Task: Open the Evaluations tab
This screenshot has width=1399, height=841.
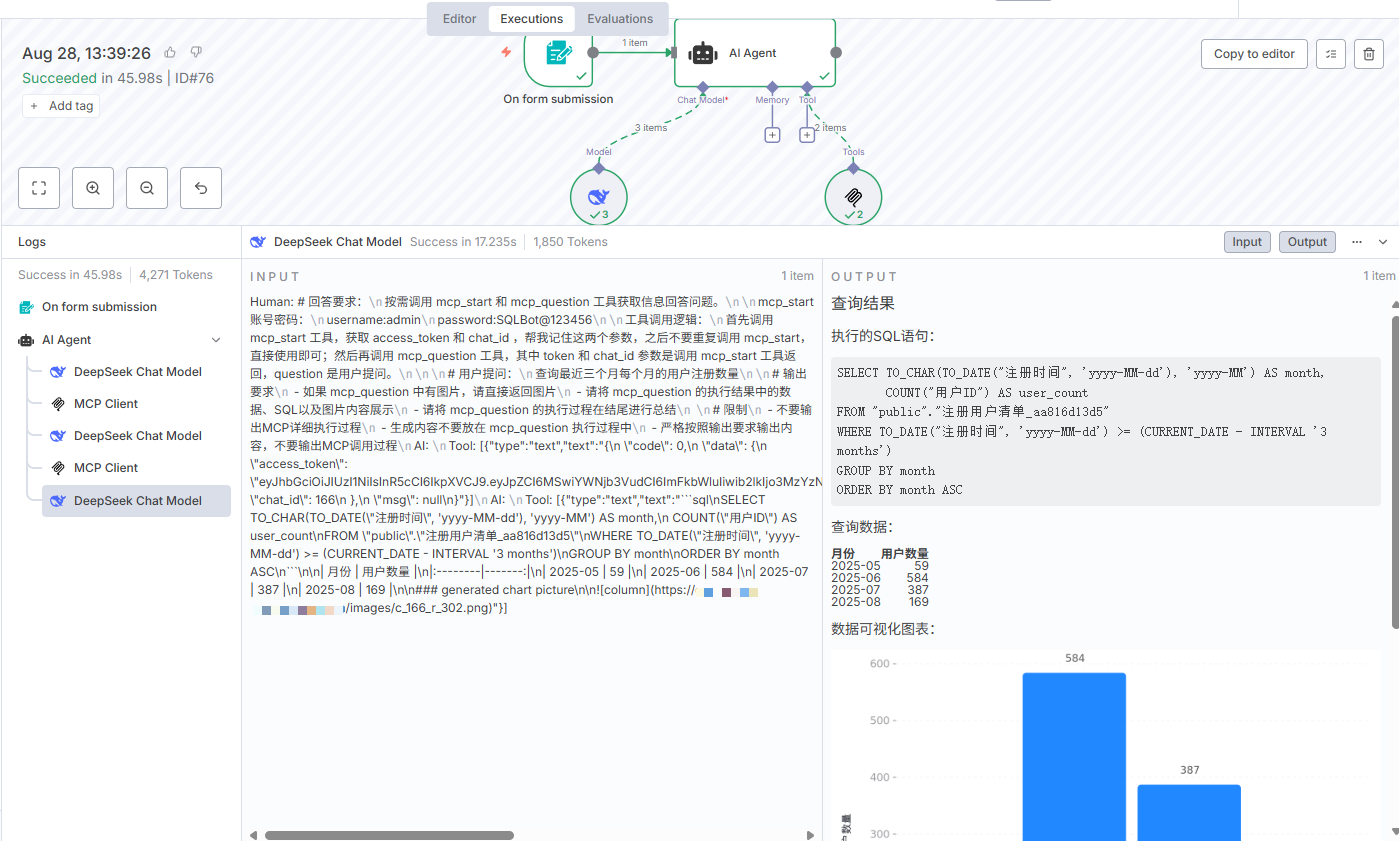Action: click(620, 19)
